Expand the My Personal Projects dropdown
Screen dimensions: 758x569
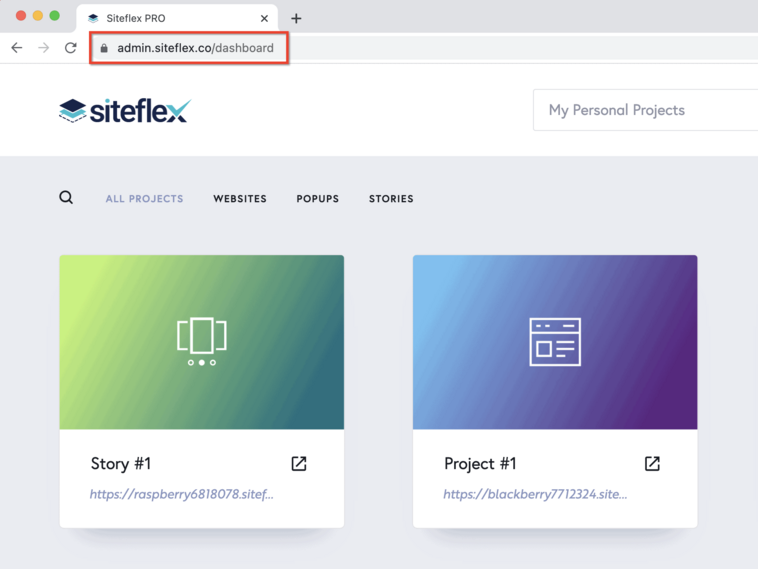pyautogui.click(x=645, y=110)
